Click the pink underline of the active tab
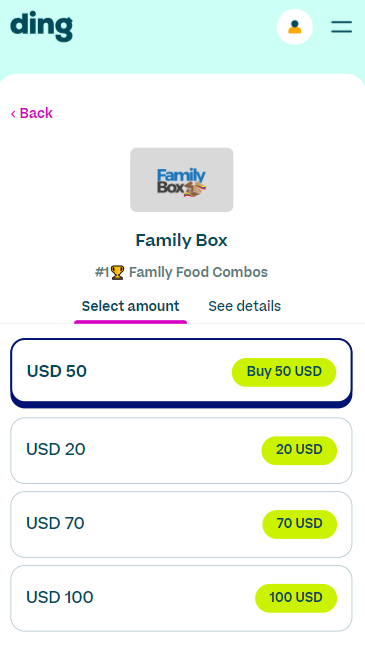Screen dimensions: 365x648 point(130,322)
